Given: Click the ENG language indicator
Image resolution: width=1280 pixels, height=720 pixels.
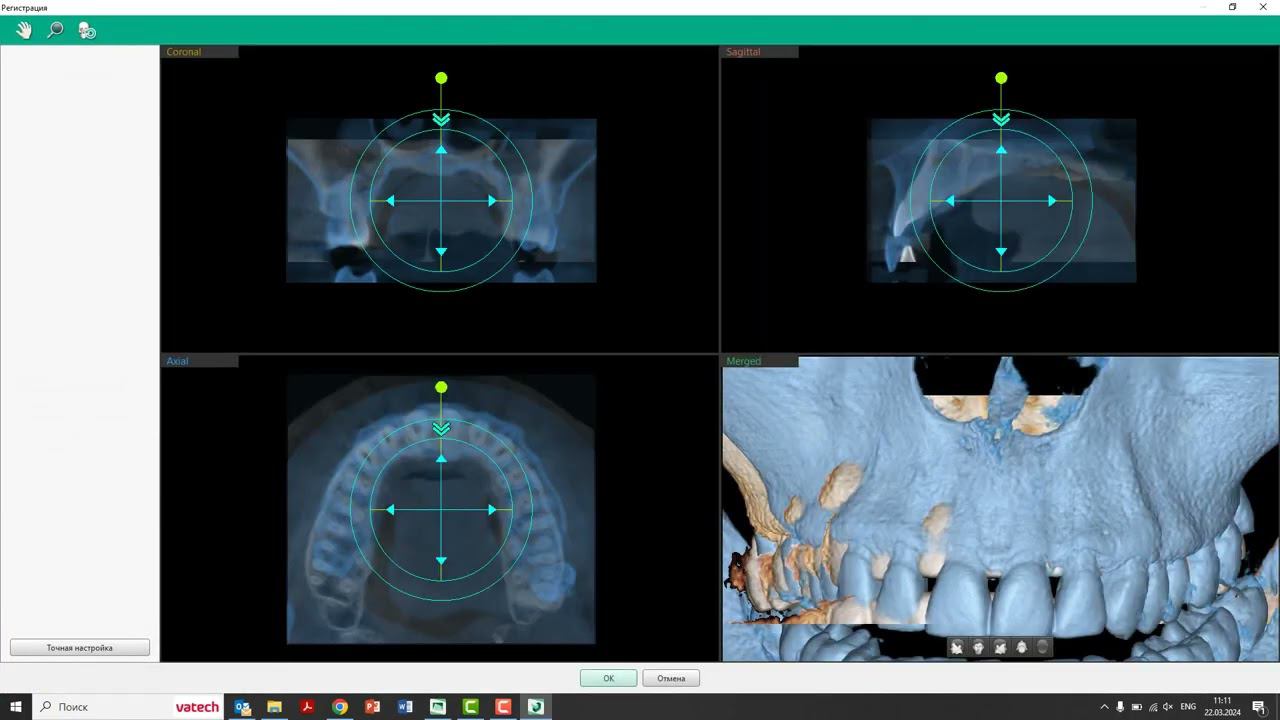Looking at the screenshot, I should coord(1188,707).
